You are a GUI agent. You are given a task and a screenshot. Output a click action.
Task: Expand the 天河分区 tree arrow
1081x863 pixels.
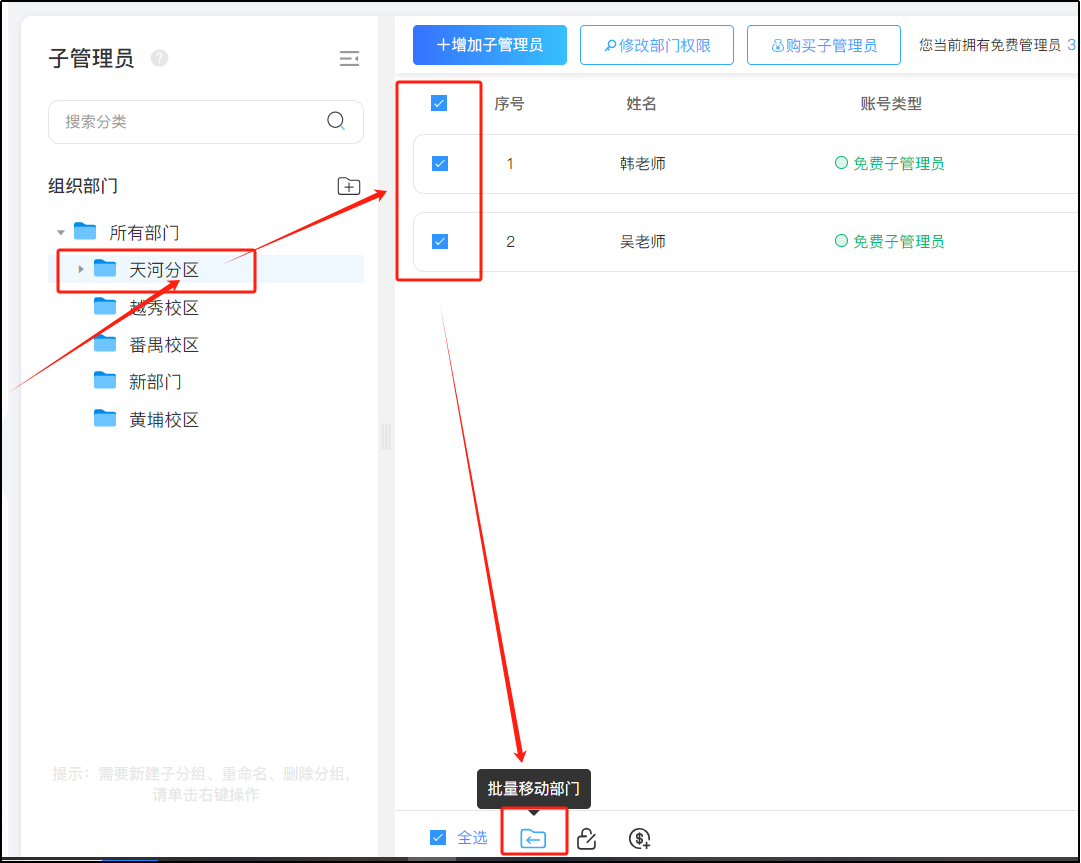81,269
